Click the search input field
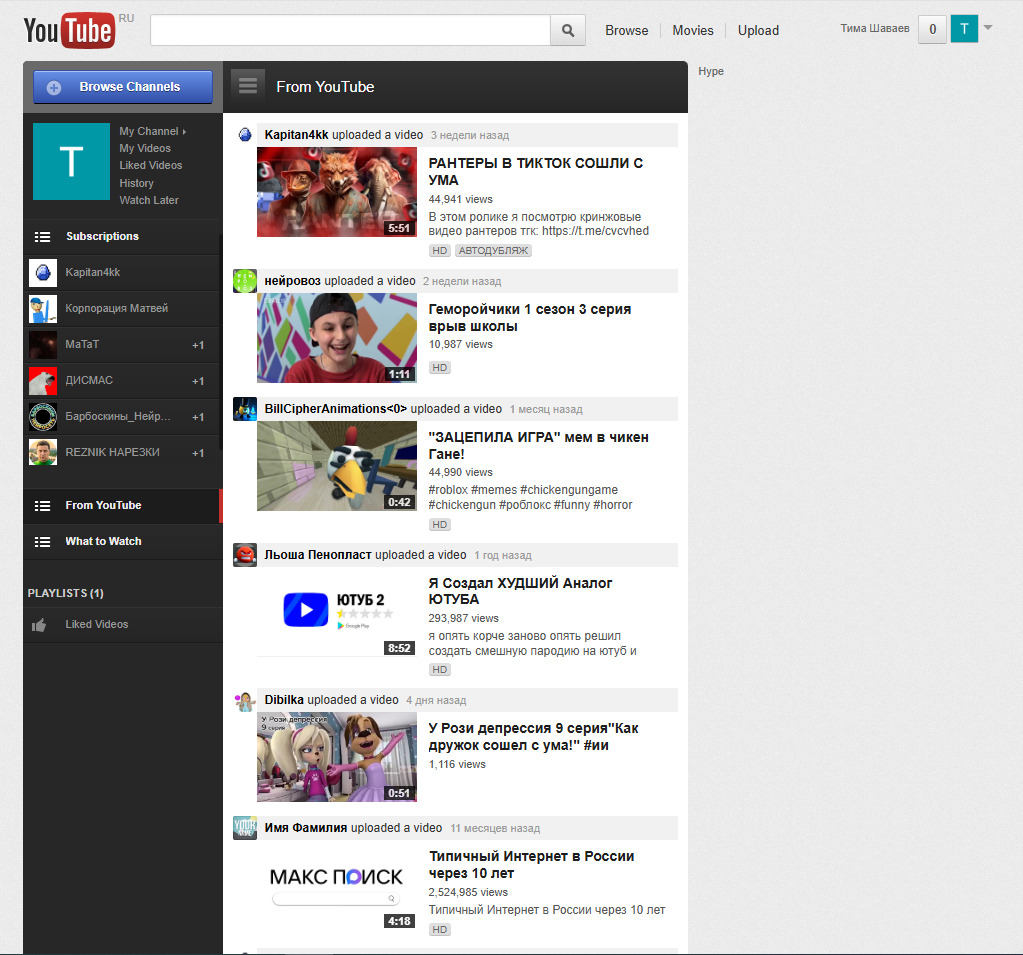This screenshot has height=955, width=1023. click(x=350, y=31)
